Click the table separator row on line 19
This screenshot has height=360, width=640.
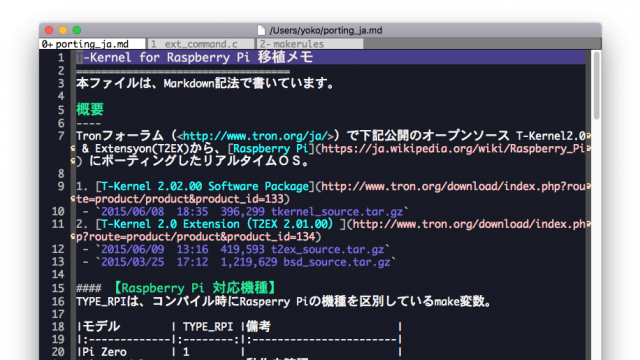240,340
